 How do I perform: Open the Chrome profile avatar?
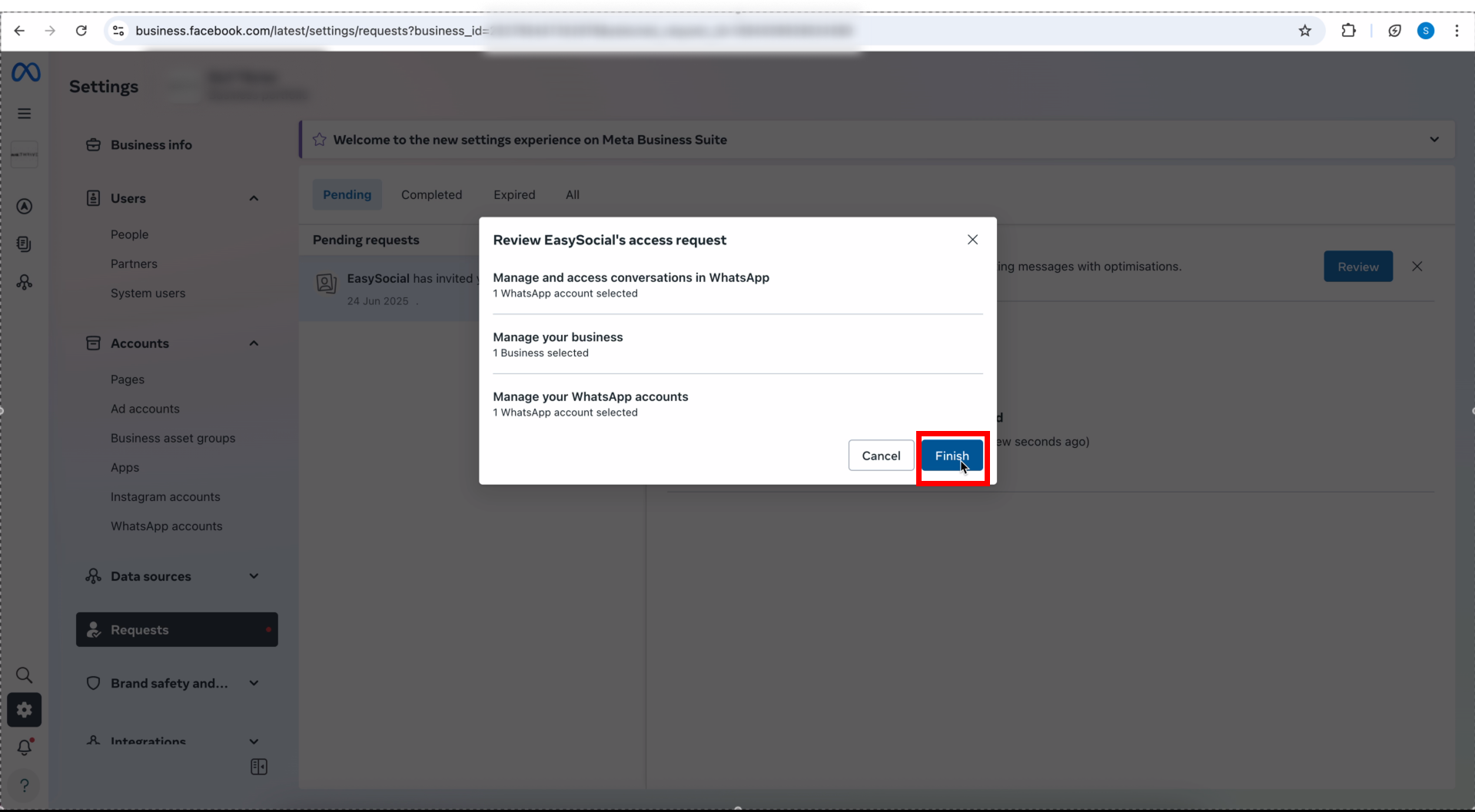[1426, 31]
